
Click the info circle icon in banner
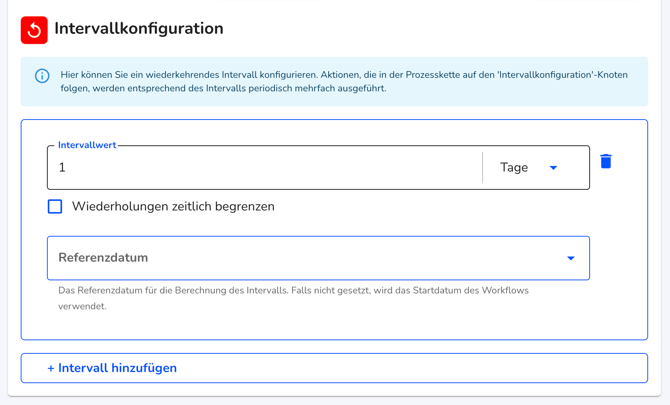tap(42, 76)
